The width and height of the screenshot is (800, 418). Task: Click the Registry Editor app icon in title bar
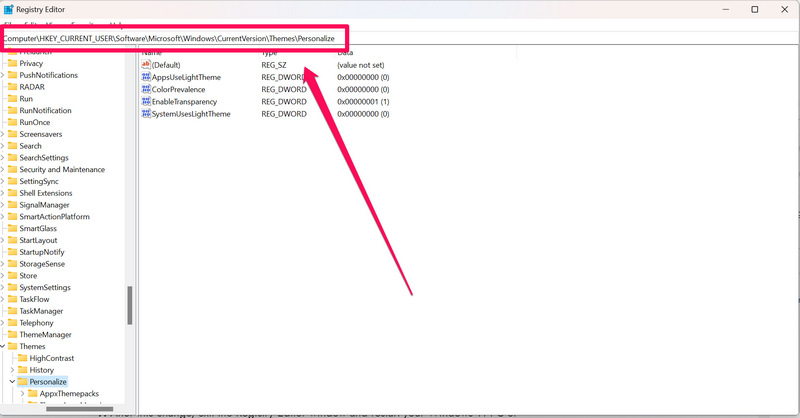[9, 9]
